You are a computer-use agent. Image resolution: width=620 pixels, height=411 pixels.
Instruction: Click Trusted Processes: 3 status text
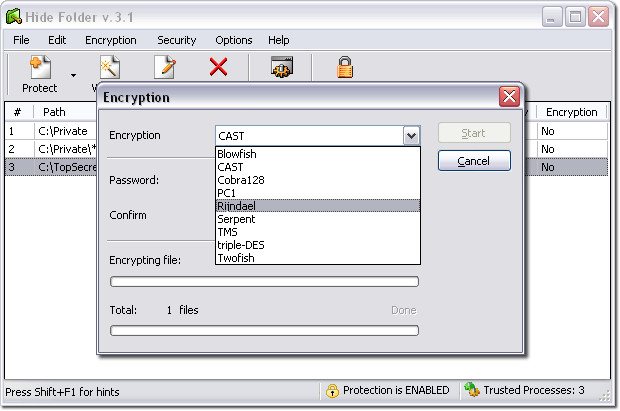pos(534,390)
